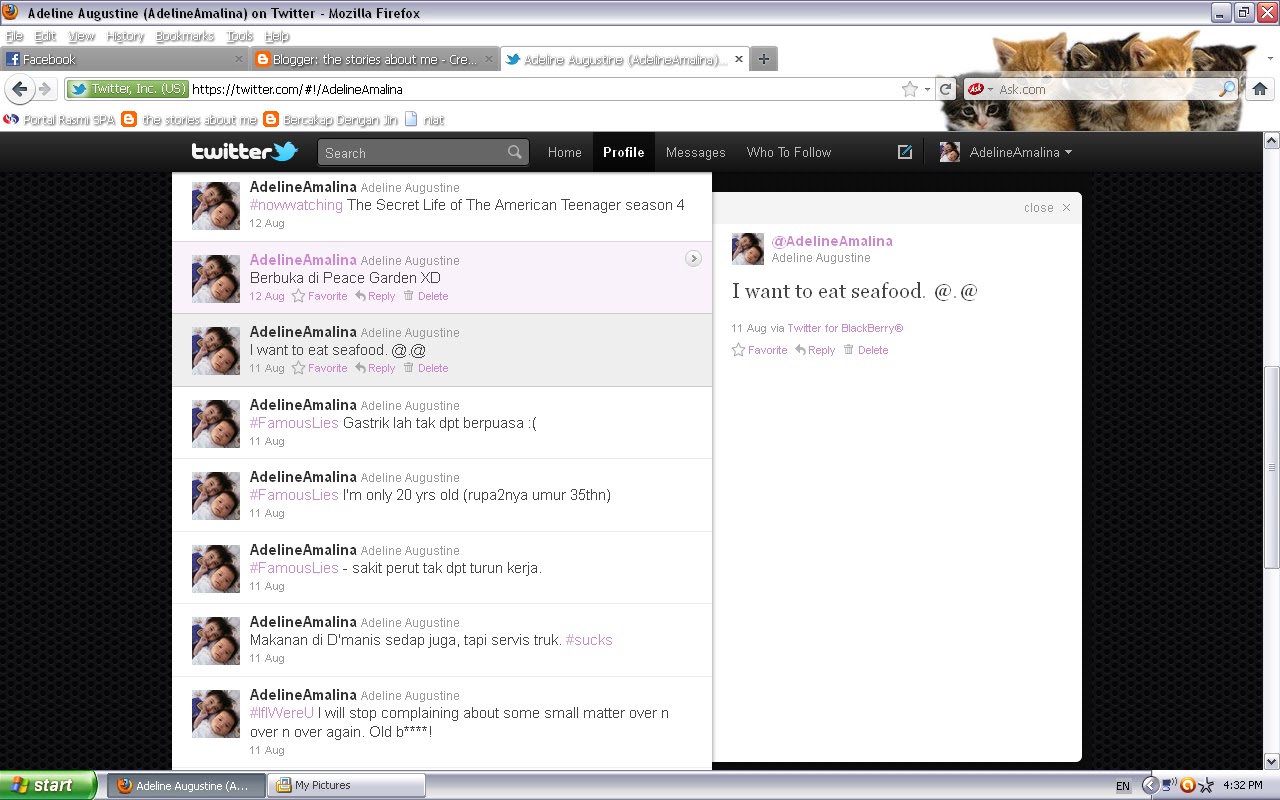Screen dimensions: 1280x800
Task: Open the niat bookmark
Action: tap(424, 119)
